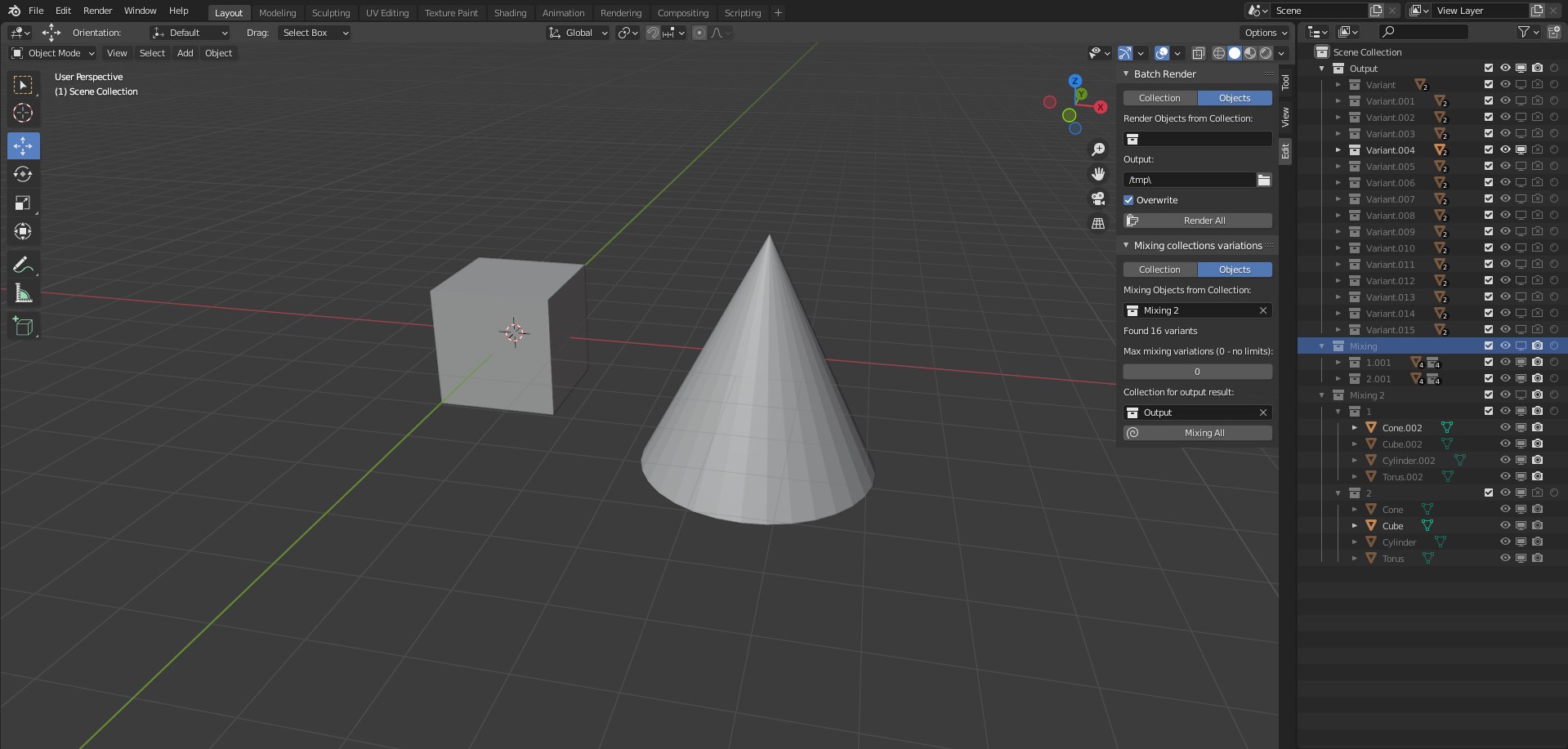
Task: Select the Rotate tool in the toolbar
Action: [23, 174]
